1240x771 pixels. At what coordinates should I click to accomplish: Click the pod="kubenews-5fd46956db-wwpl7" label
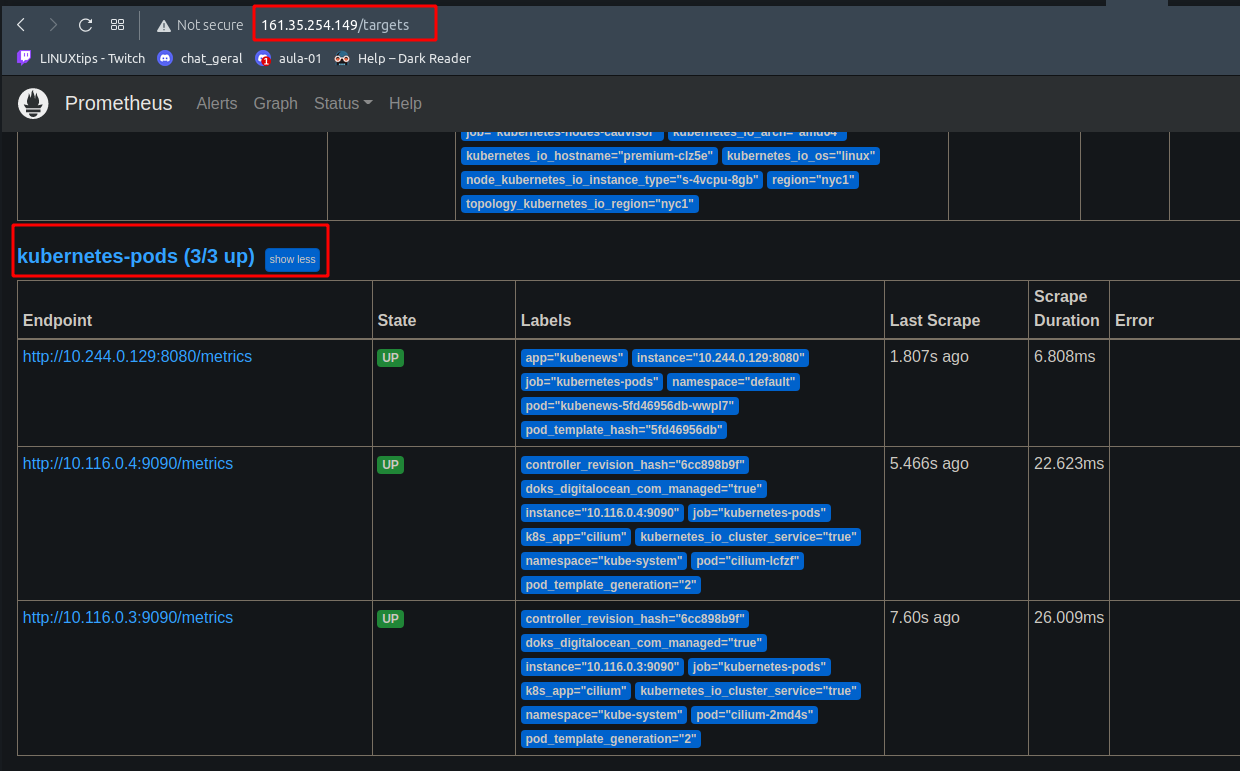tap(630, 406)
